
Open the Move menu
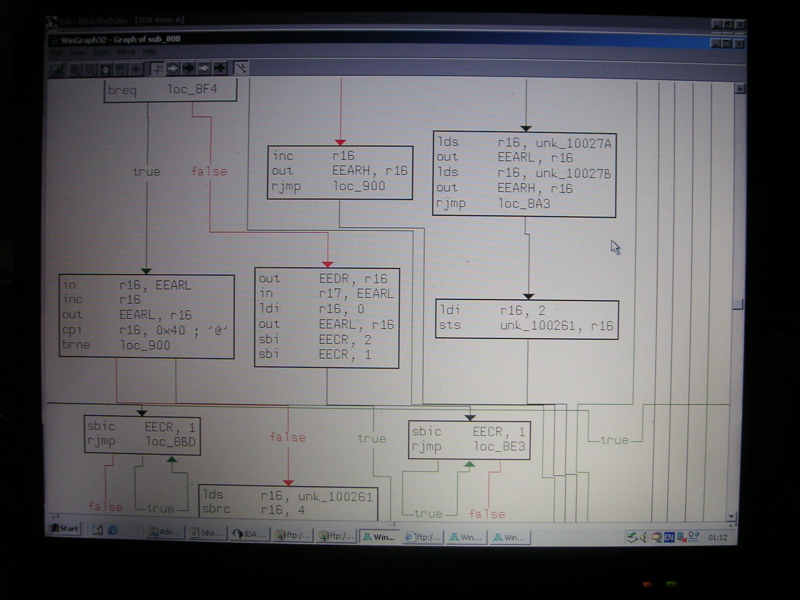(x=126, y=52)
